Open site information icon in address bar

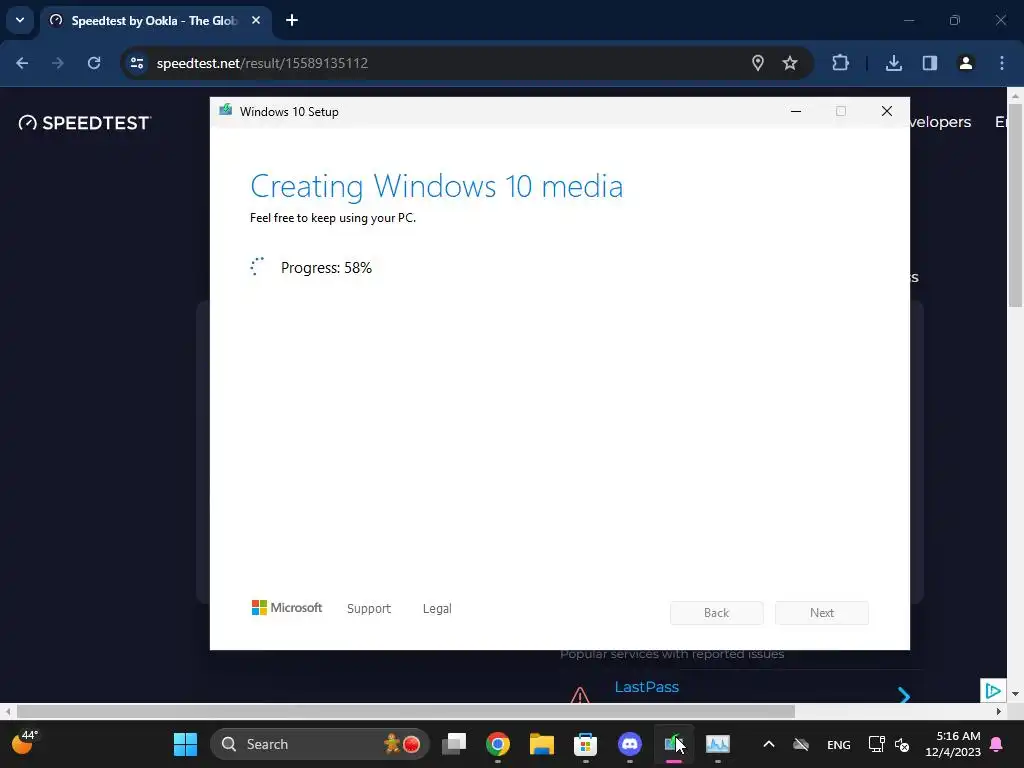pos(137,63)
